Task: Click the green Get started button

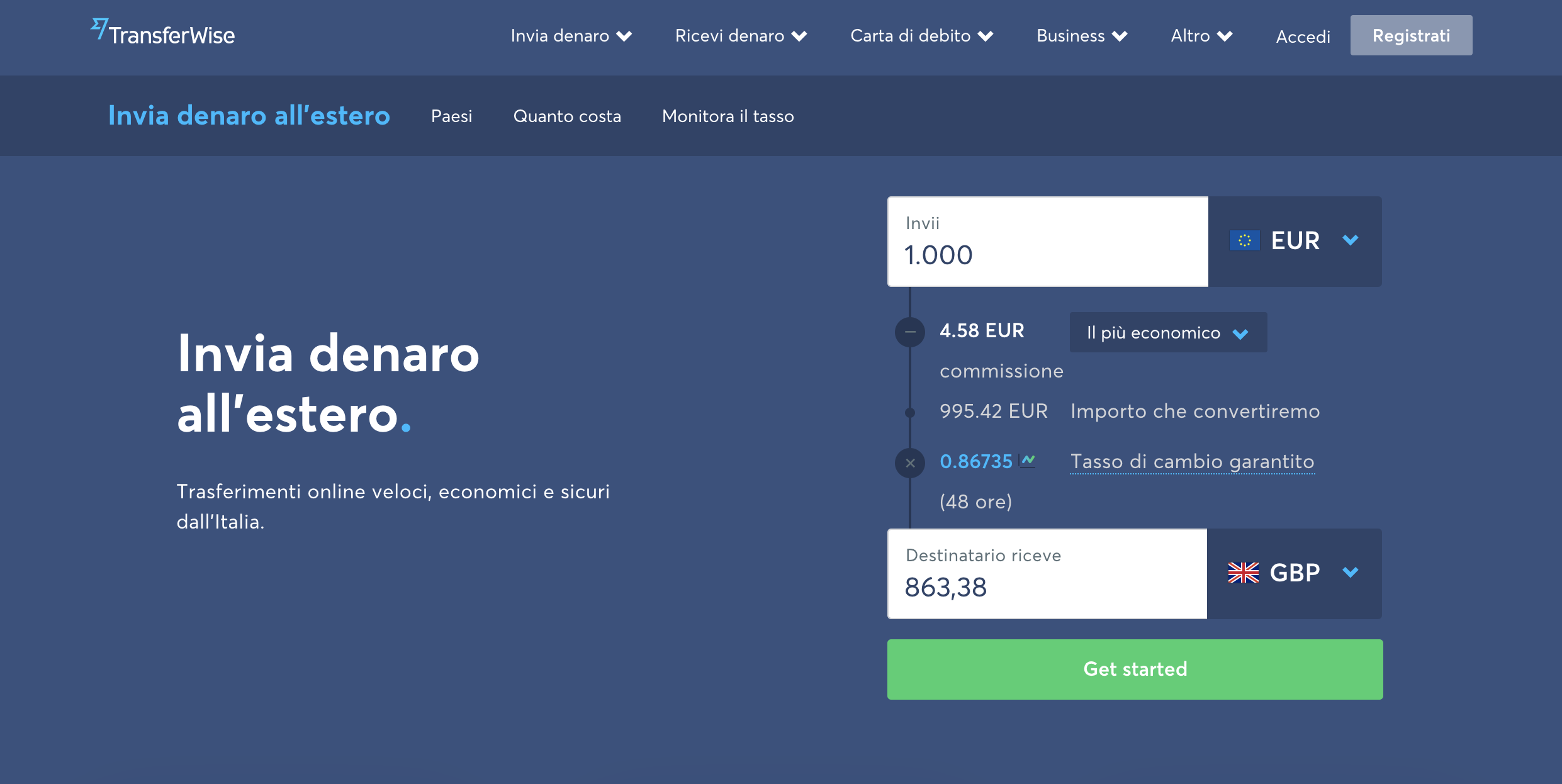Action: point(1135,669)
